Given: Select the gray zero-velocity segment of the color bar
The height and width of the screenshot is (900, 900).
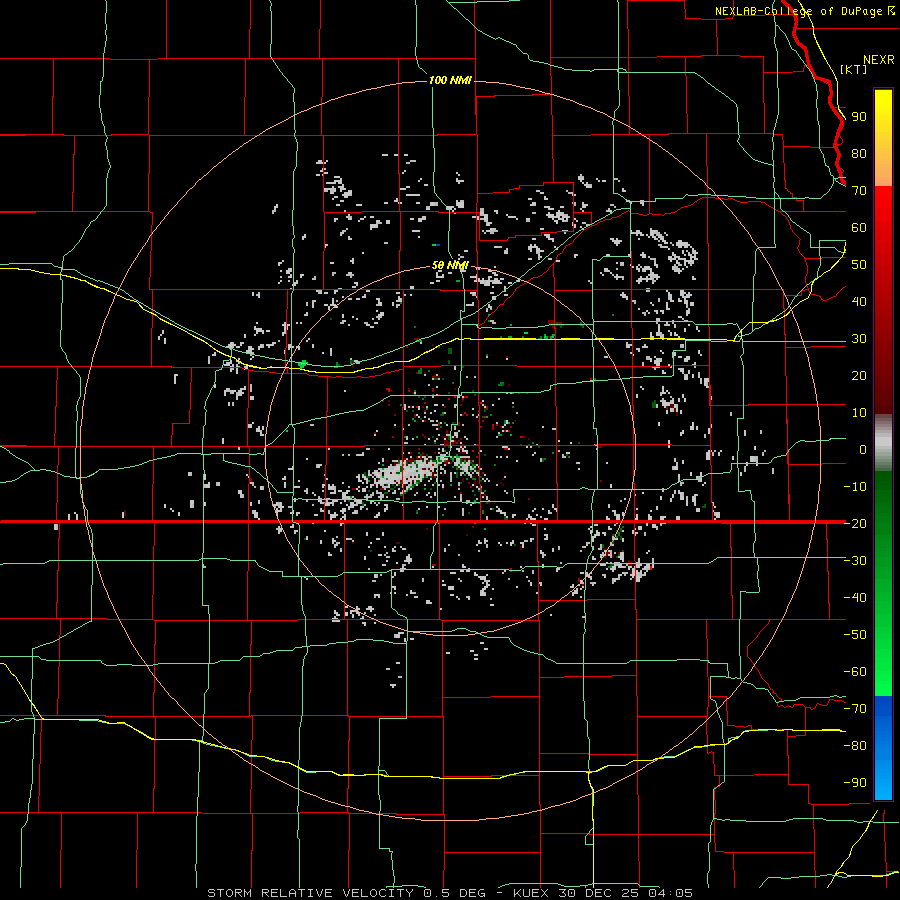Looking at the screenshot, I should [x=883, y=442].
